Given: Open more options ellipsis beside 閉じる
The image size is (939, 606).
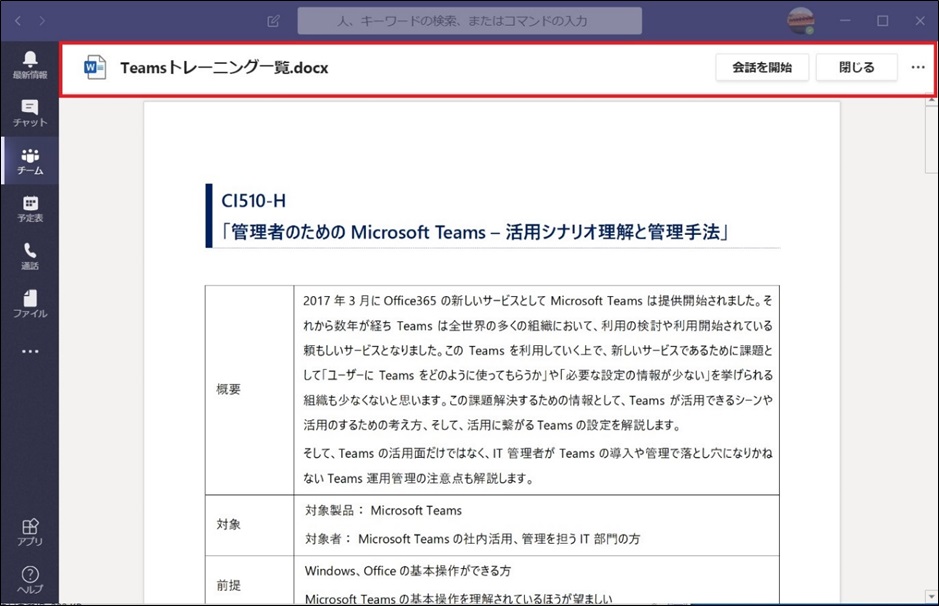Looking at the screenshot, I should coord(918,67).
